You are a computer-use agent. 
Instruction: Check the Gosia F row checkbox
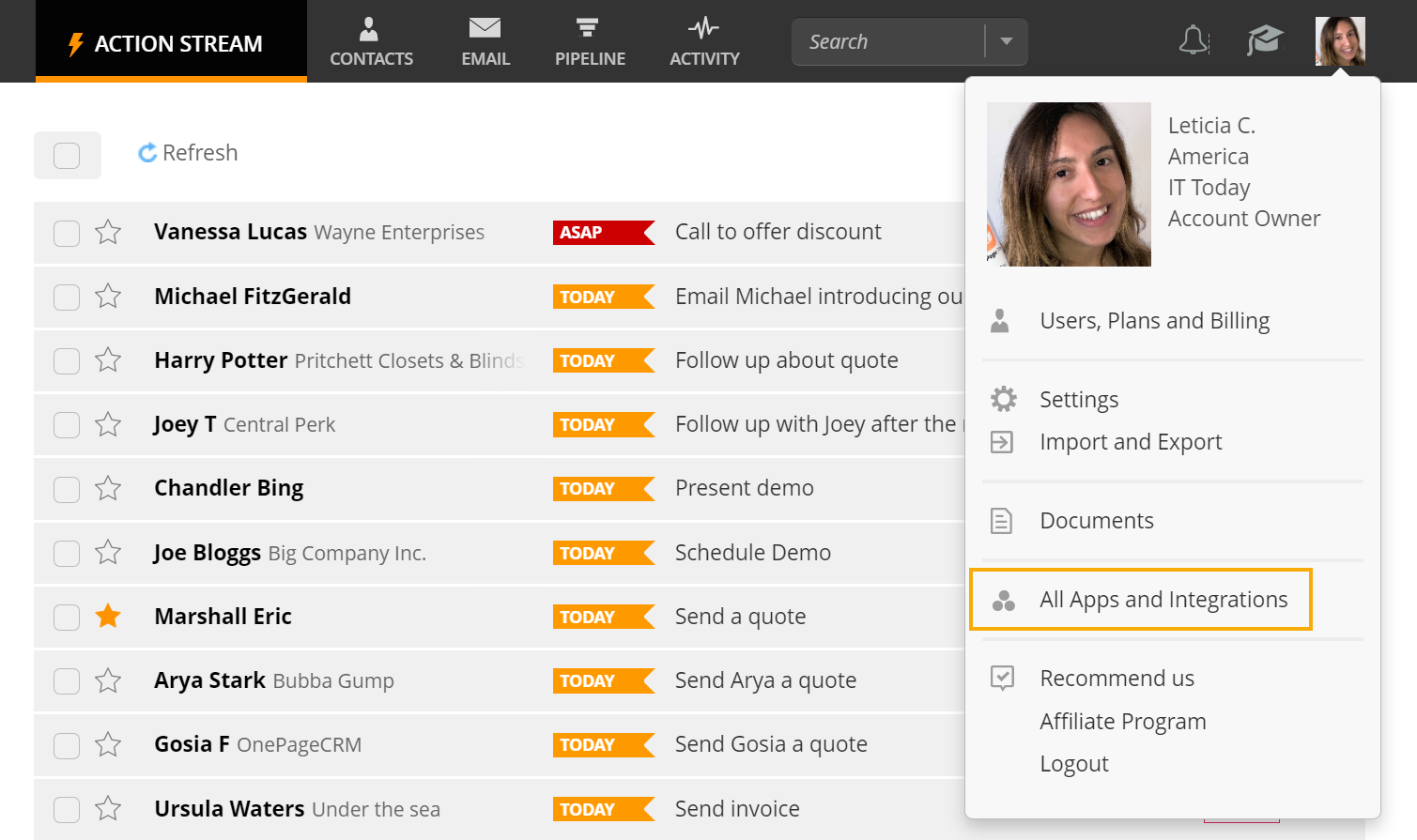tap(67, 745)
